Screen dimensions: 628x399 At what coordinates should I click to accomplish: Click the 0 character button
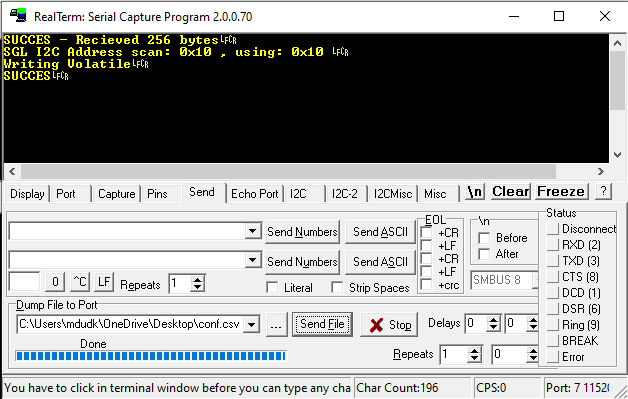pos(55,282)
